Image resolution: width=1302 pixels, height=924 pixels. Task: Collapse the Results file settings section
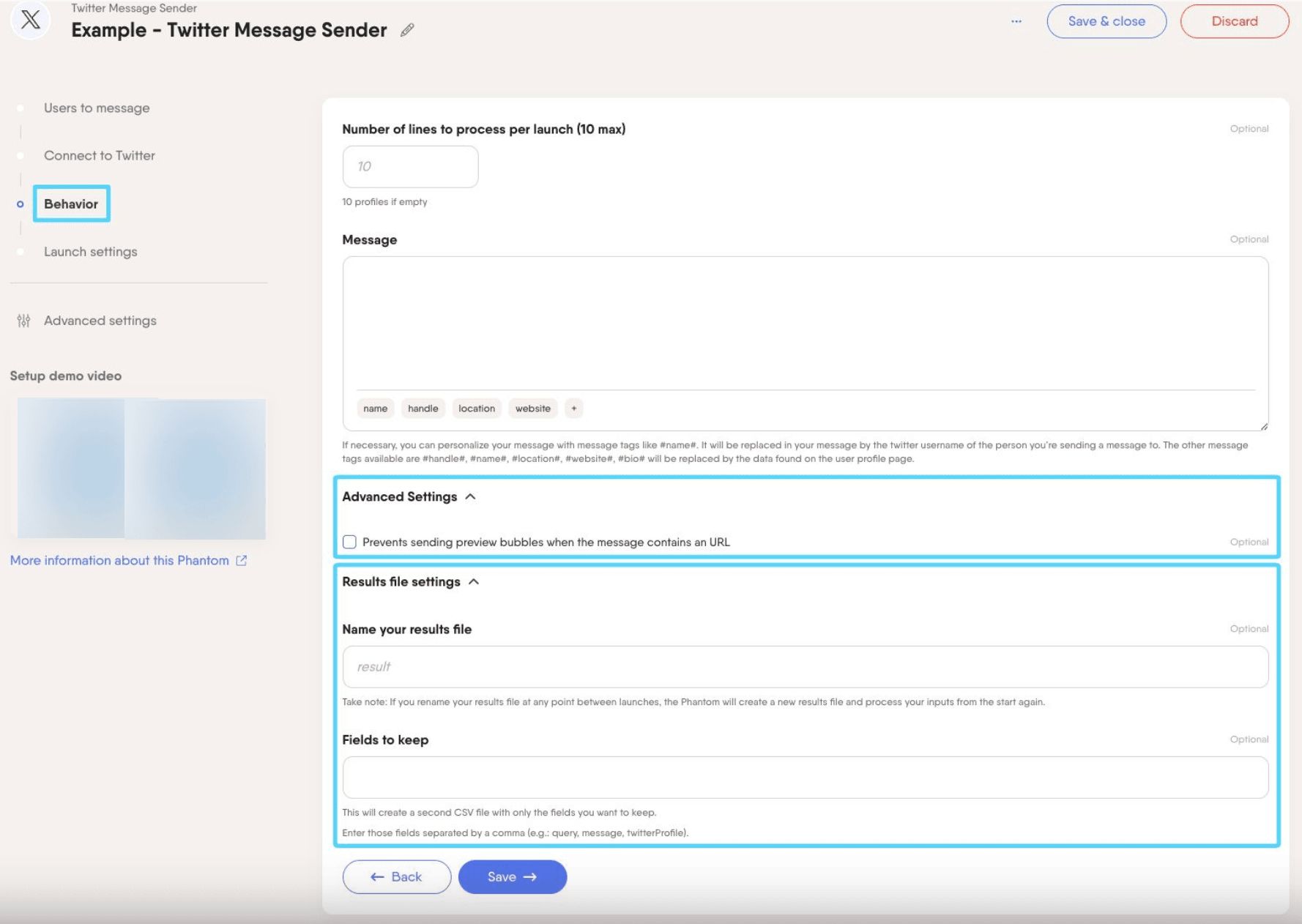(x=474, y=581)
